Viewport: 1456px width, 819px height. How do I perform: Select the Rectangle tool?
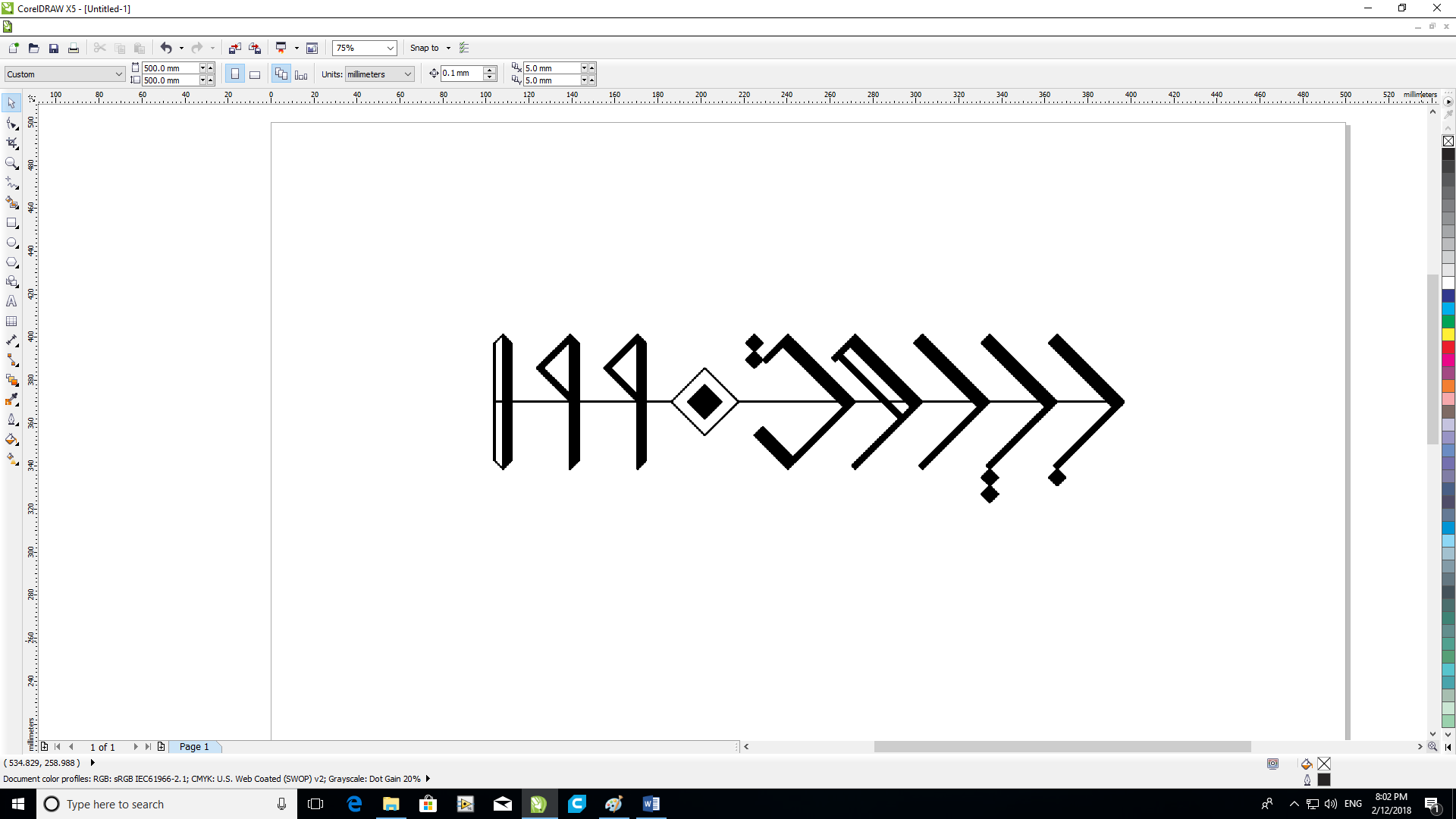coord(11,223)
